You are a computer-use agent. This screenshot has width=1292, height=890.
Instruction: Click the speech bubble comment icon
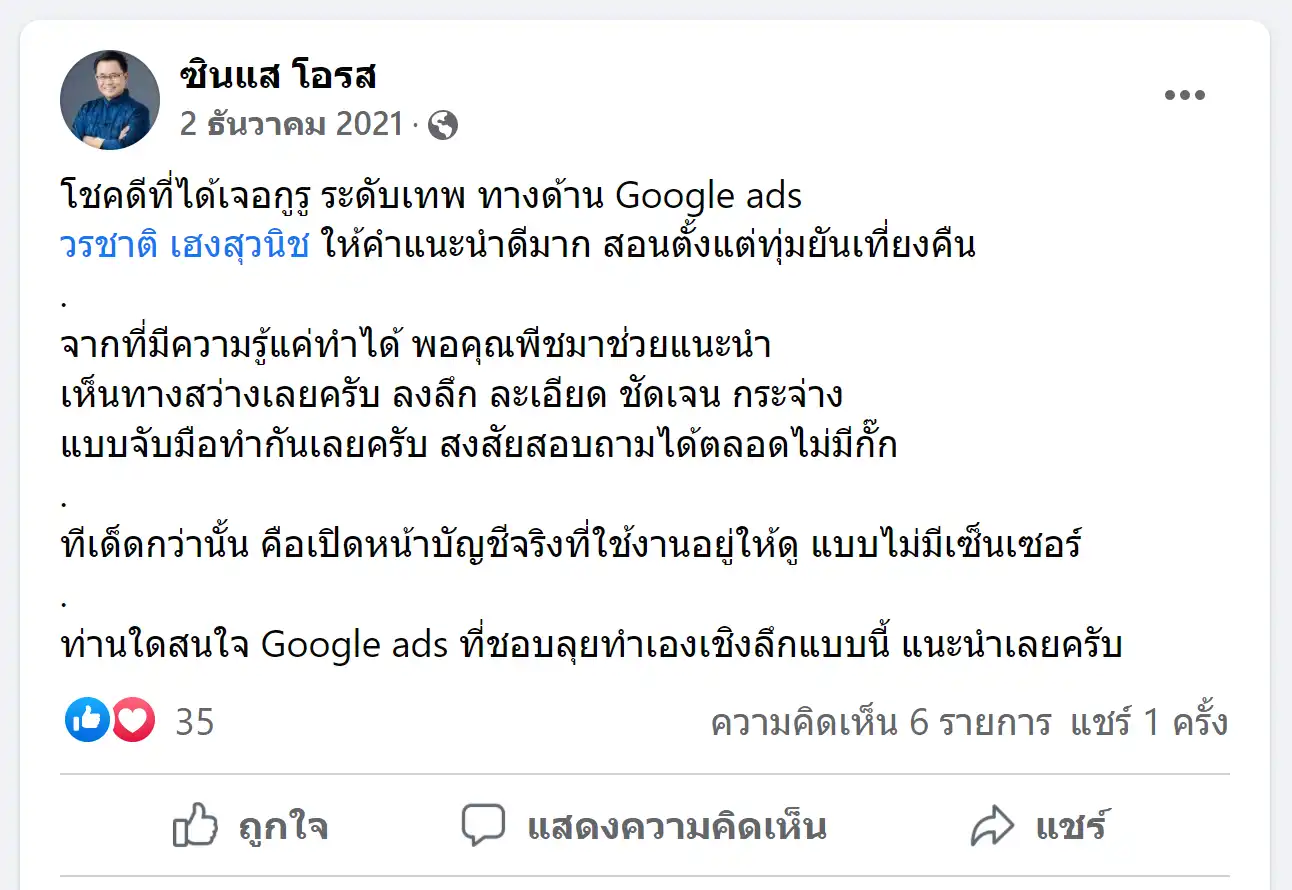click(x=483, y=826)
